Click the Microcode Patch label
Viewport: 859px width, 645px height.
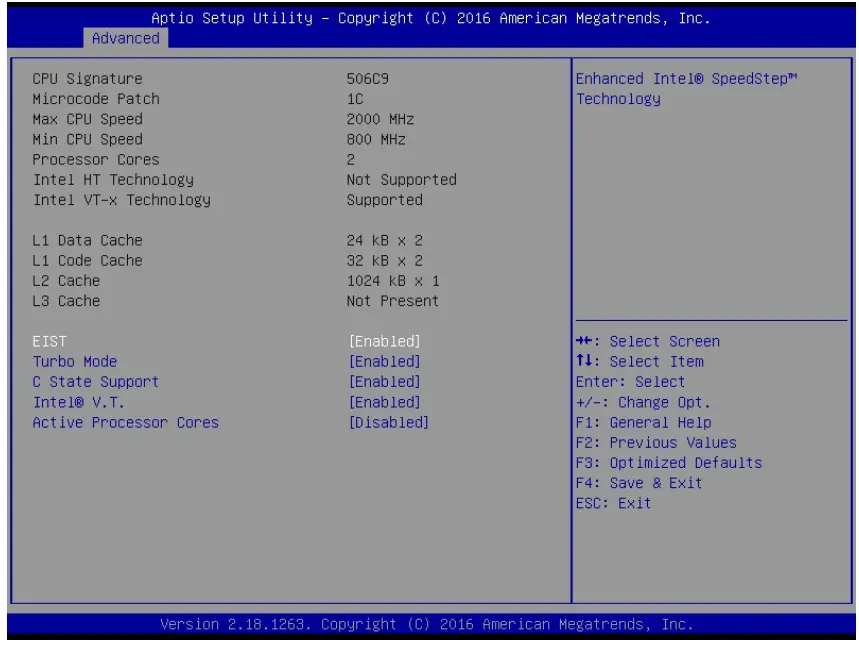[x=96, y=99]
